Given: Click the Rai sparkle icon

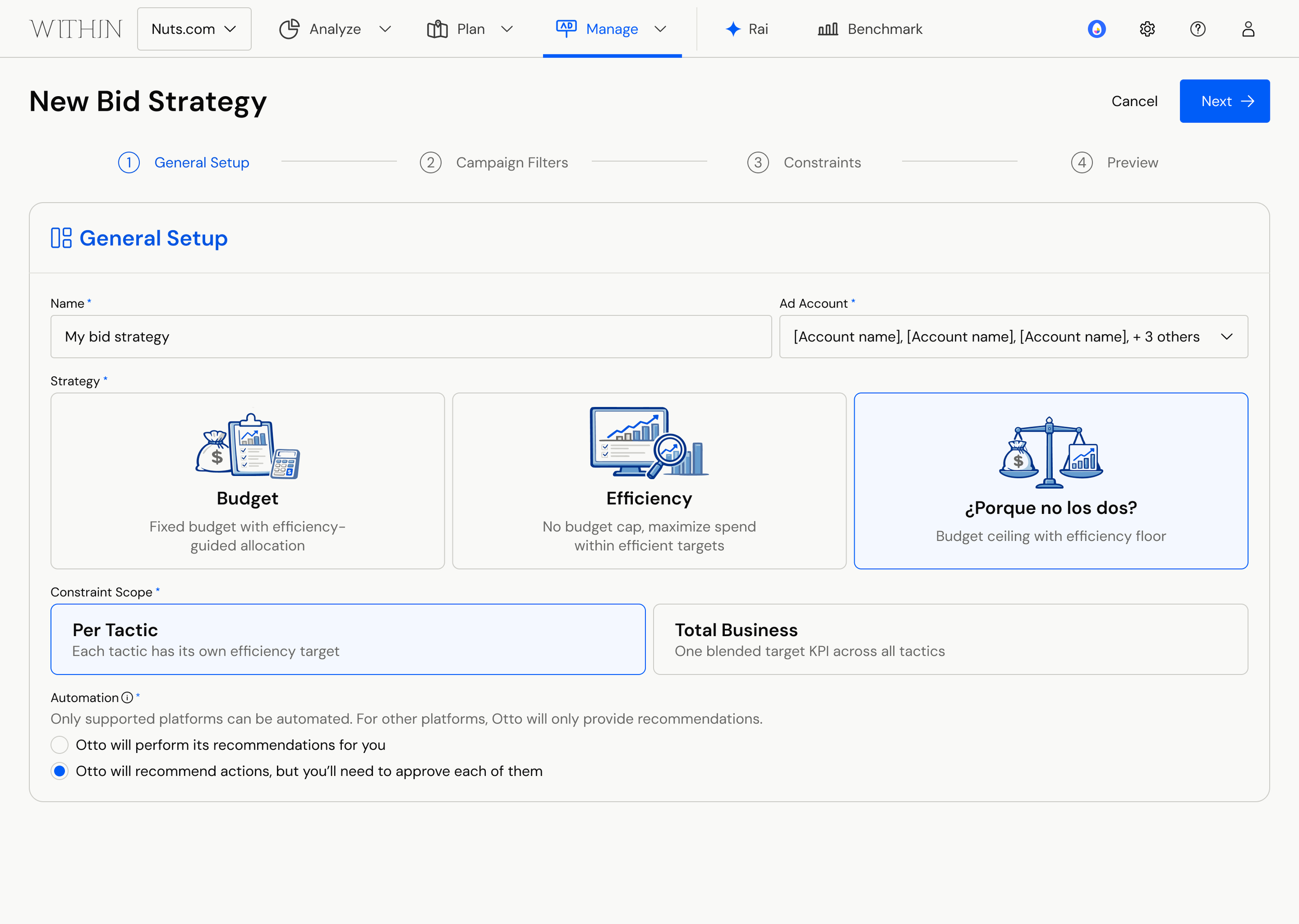Looking at the screenshot, I should click(x=733, y=29).
